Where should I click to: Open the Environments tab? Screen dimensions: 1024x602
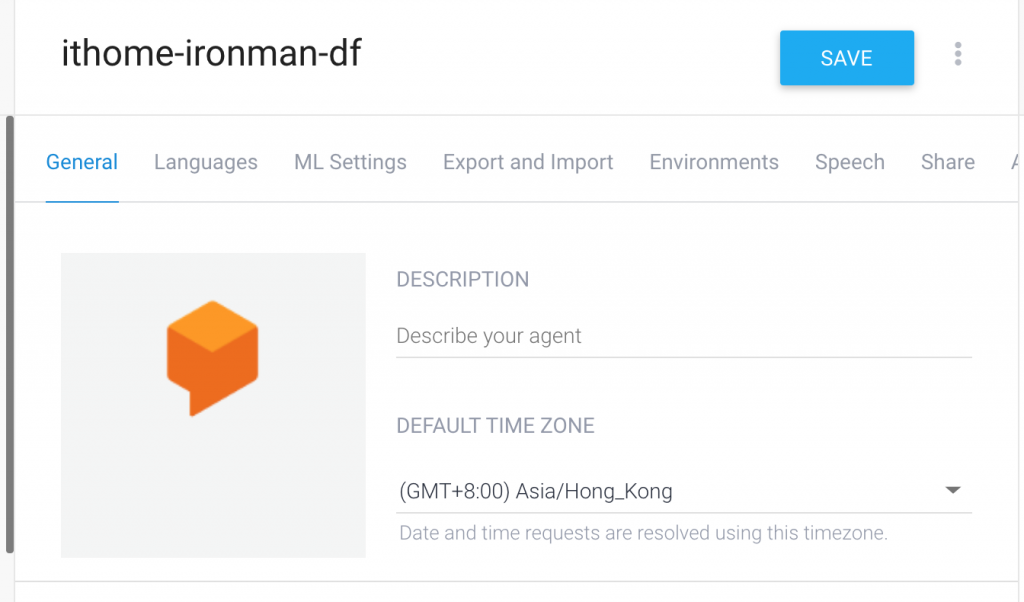tap(714, 162)
